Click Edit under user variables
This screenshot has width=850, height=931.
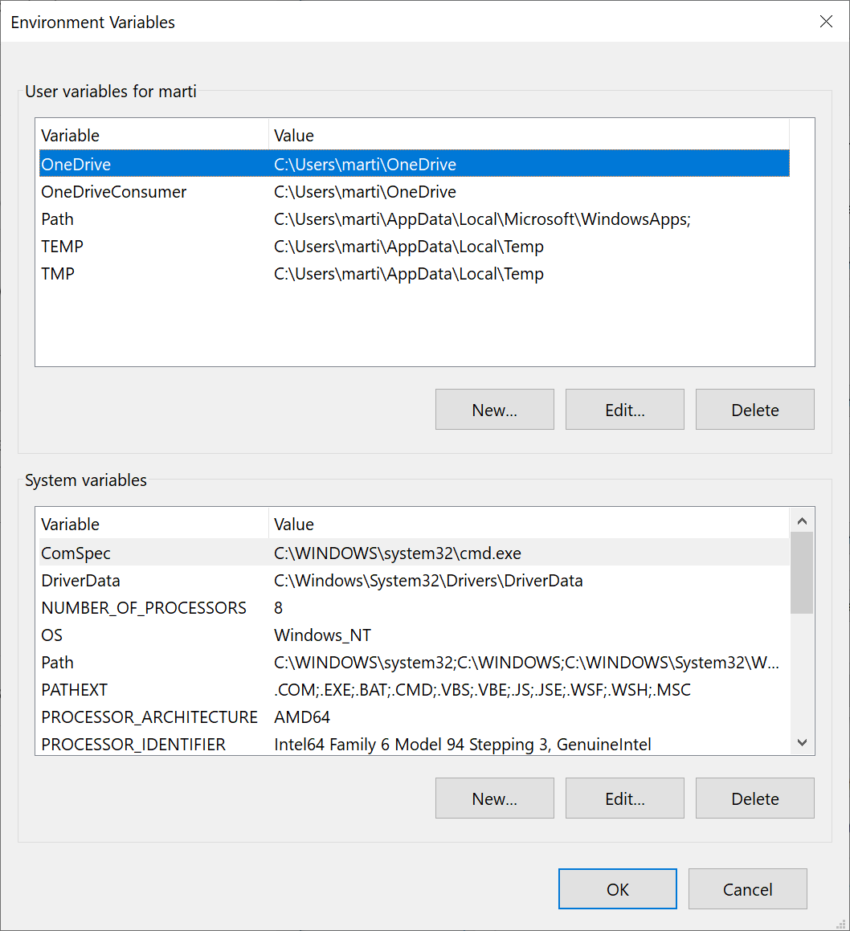[624, 409]
